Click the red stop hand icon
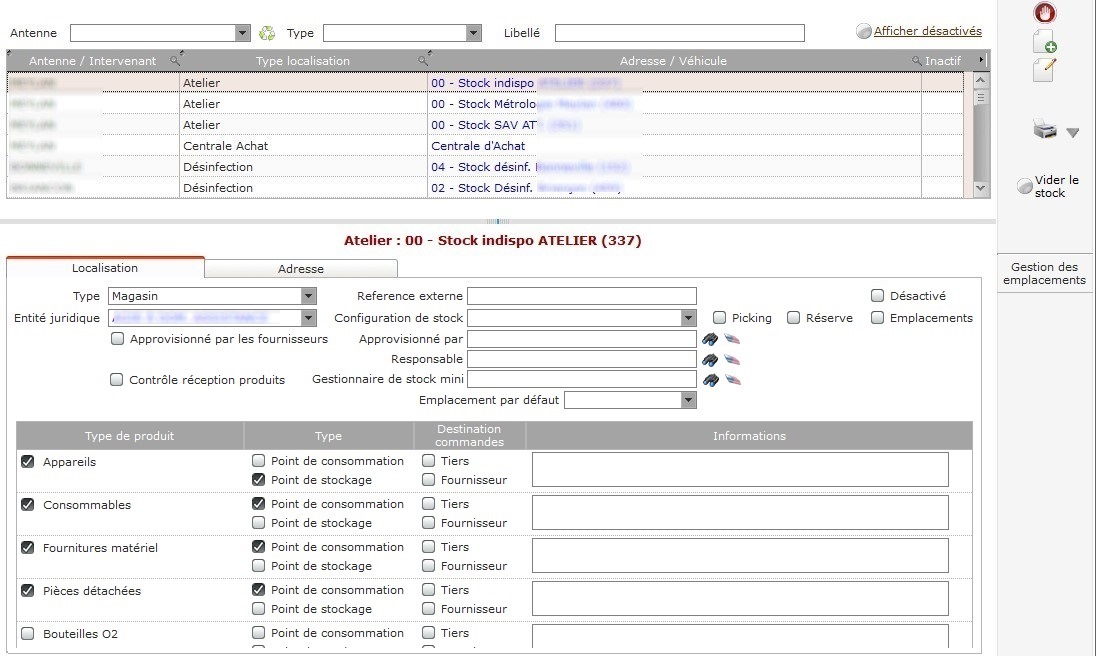 [x=1045, y=13]
